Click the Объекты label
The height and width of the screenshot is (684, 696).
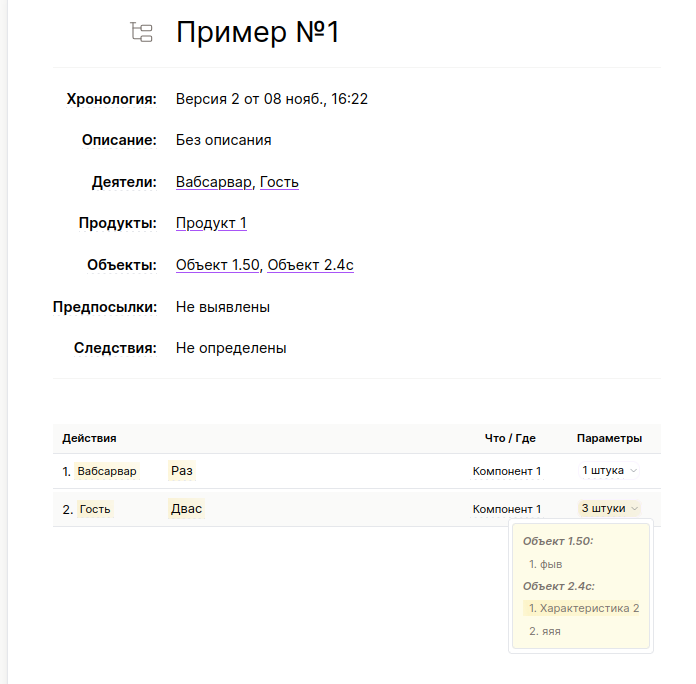click(x=122, y=265)
